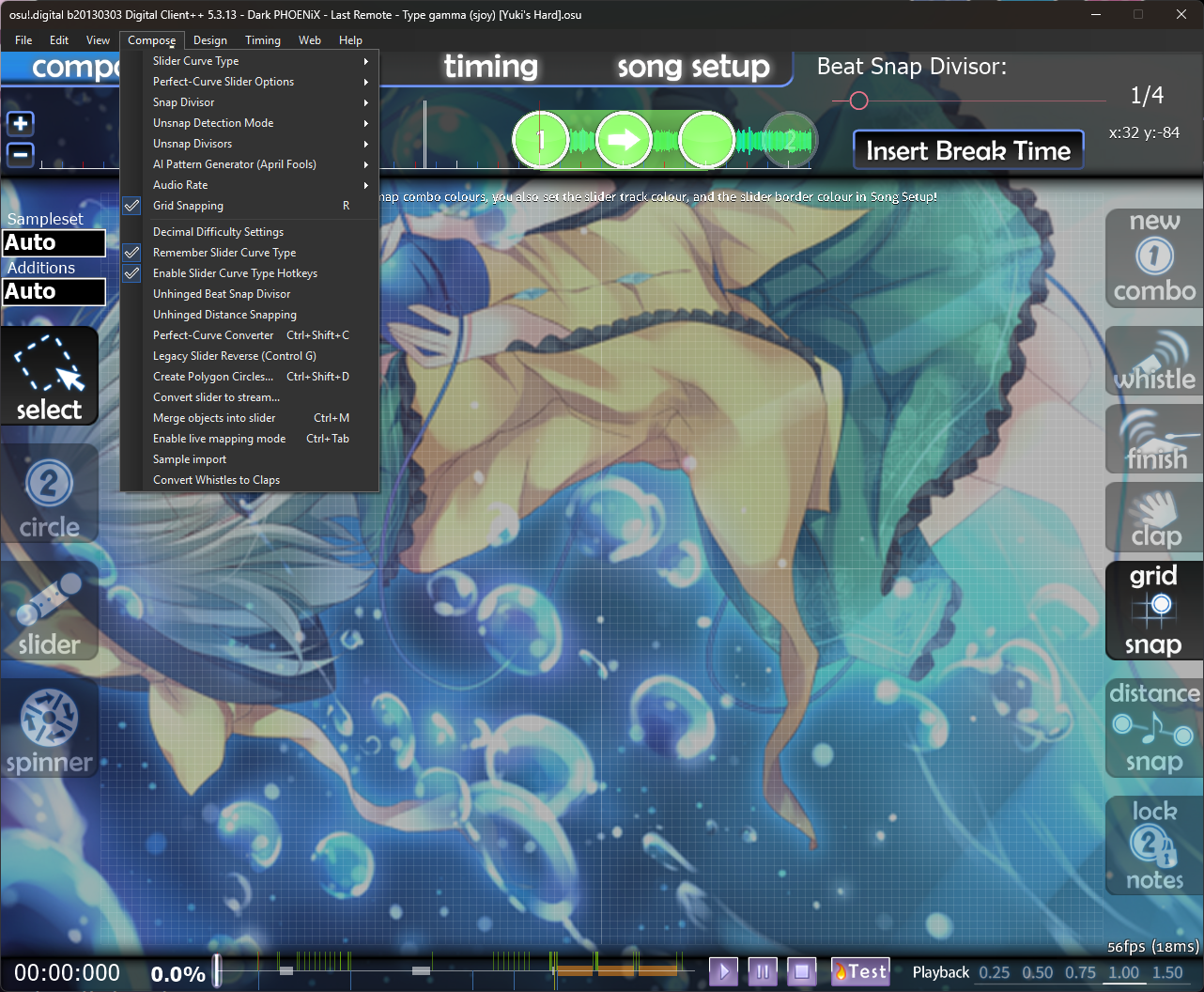This screenshot has width=1204, height=992.
Task: Select Merge objects into slider
Action: tap(250, 418)
